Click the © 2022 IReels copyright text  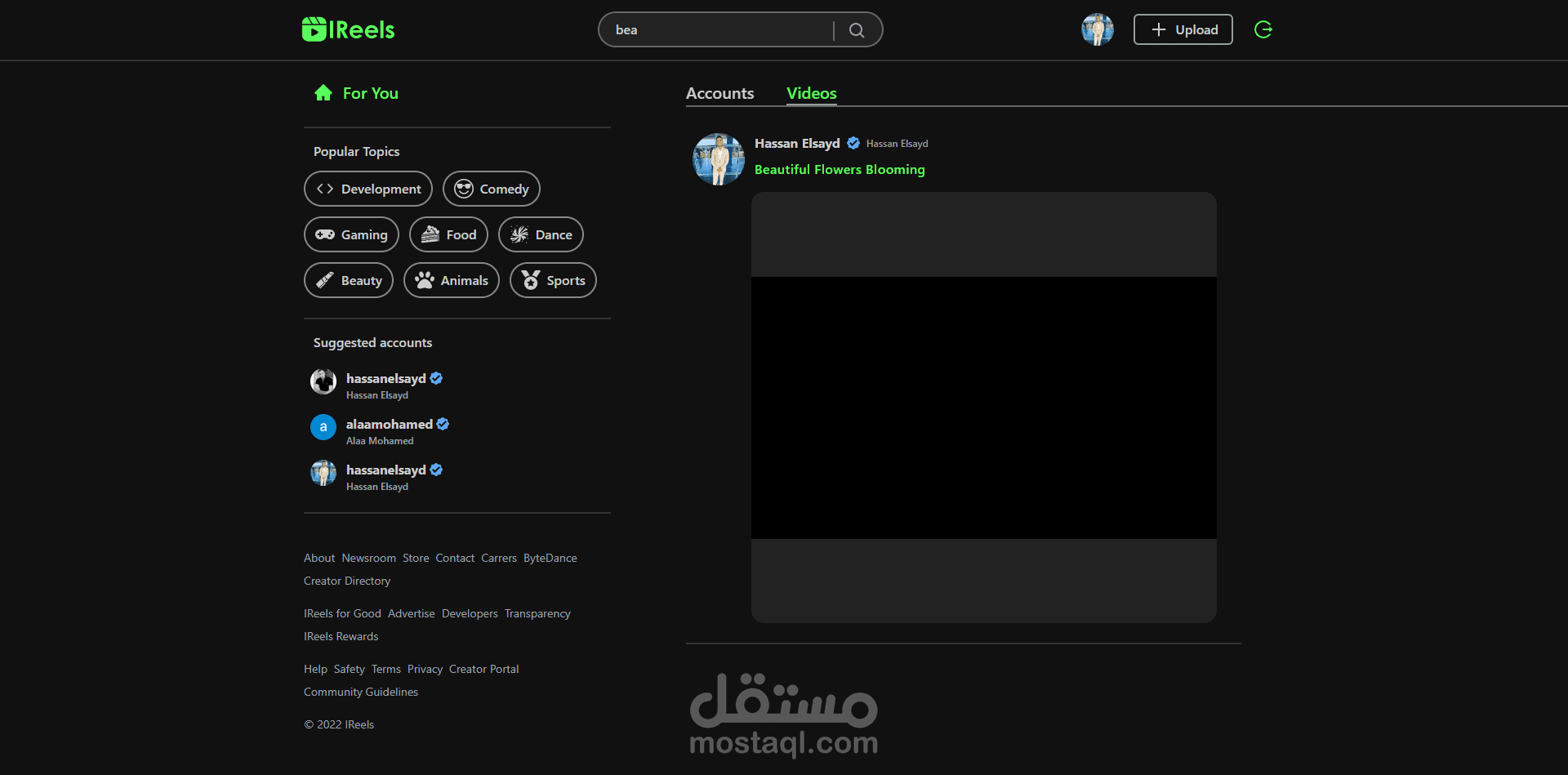tap(339, 724)
